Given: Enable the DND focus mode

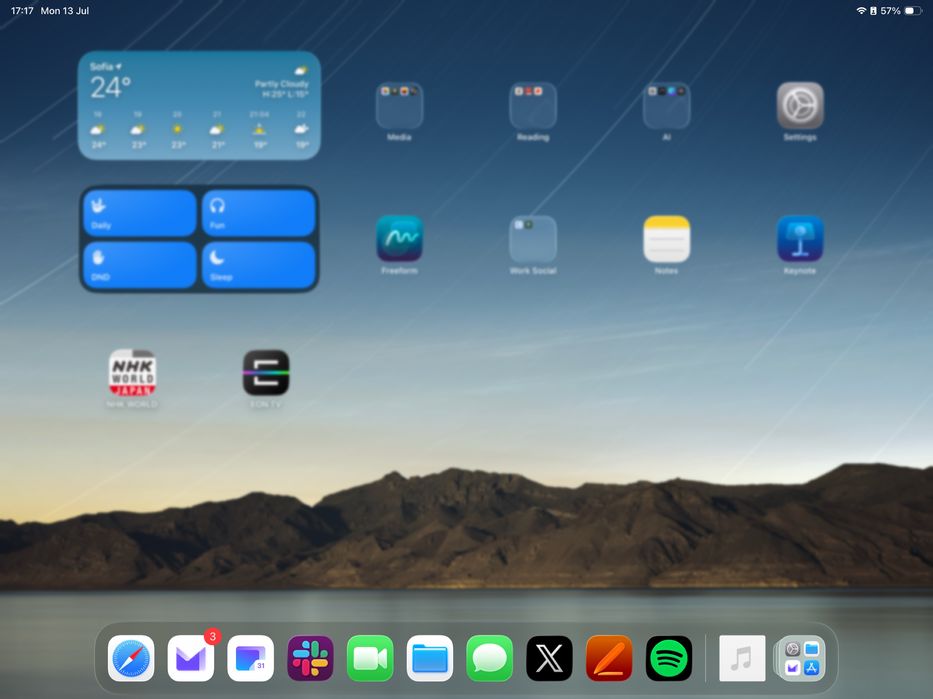Looking at the screenshot, I should point(140,265).
